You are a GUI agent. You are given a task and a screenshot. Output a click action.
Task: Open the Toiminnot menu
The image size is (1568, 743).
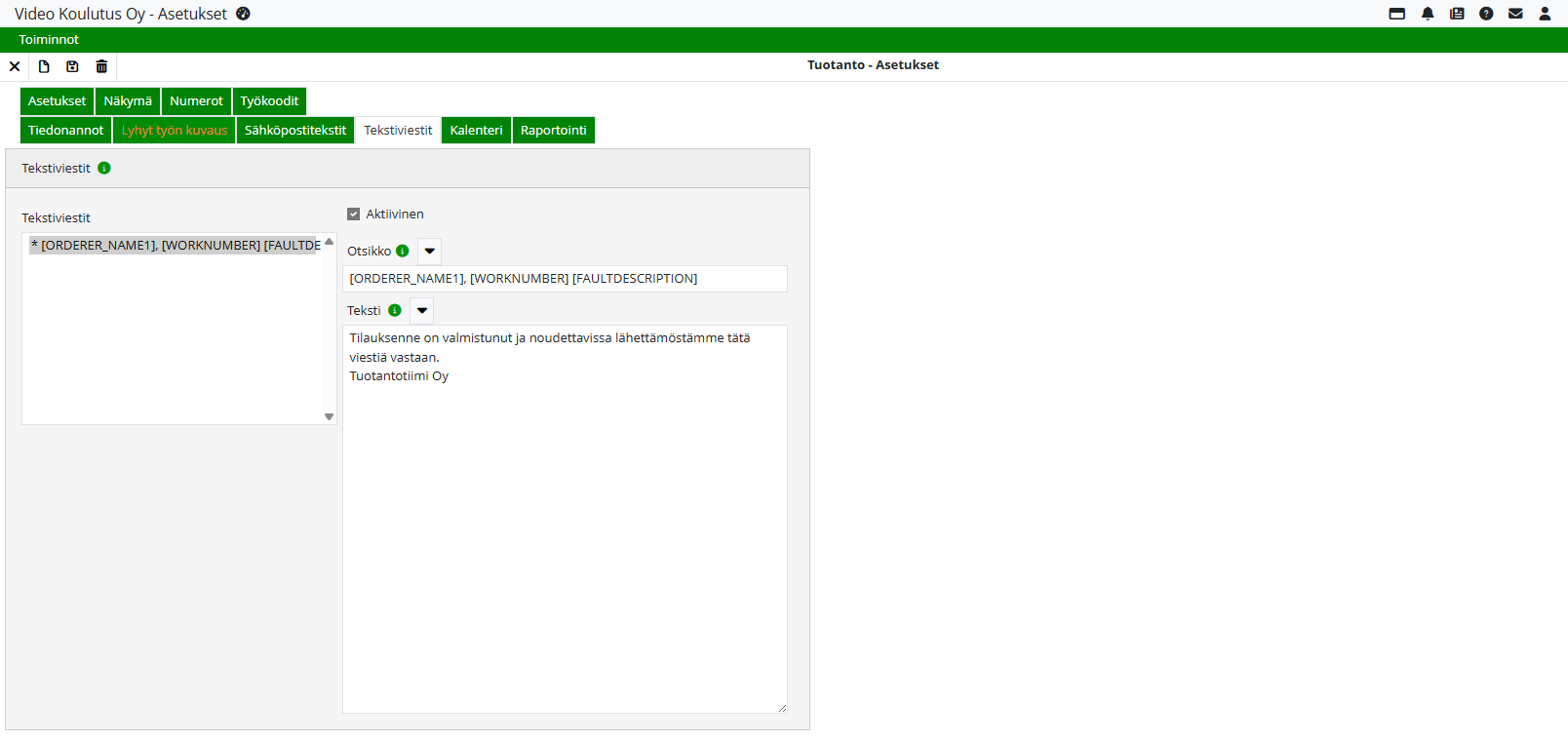[x=49, y=40]
